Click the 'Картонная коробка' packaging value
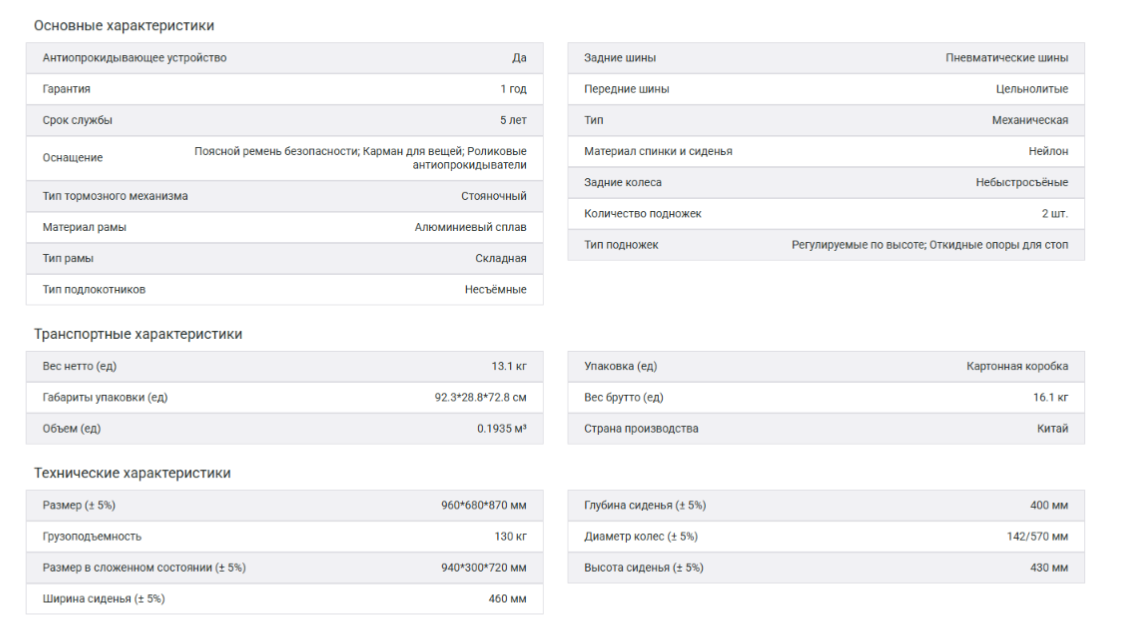Screen dimensions: 1125x625 click(x=1017, y=366)
